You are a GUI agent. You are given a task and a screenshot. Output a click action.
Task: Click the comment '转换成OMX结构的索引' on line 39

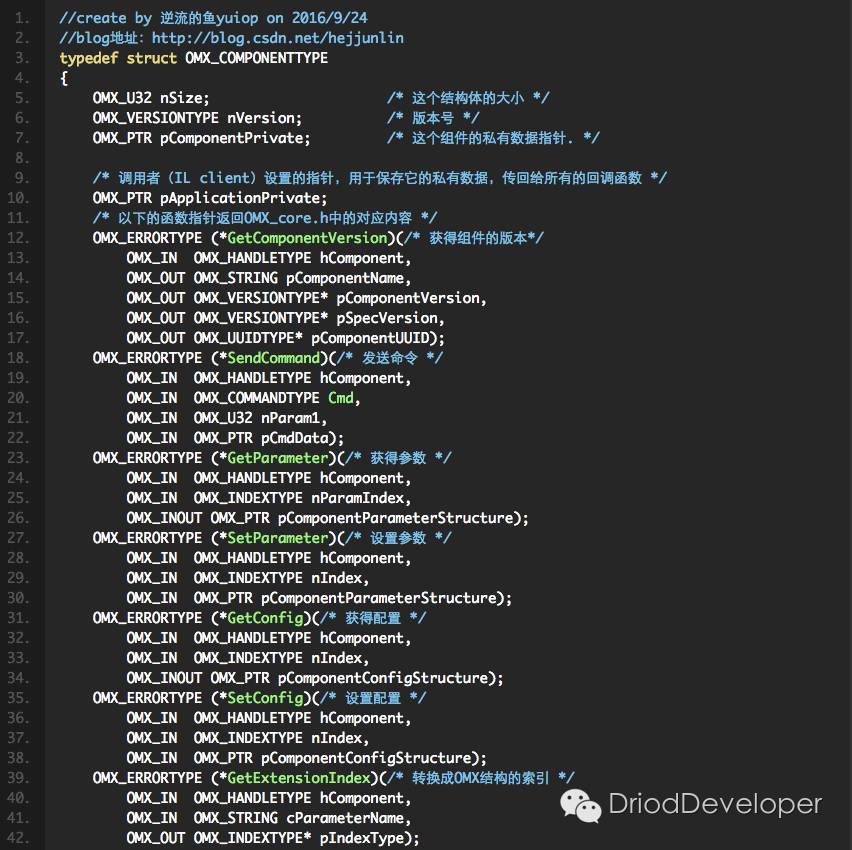click(480, 778)
